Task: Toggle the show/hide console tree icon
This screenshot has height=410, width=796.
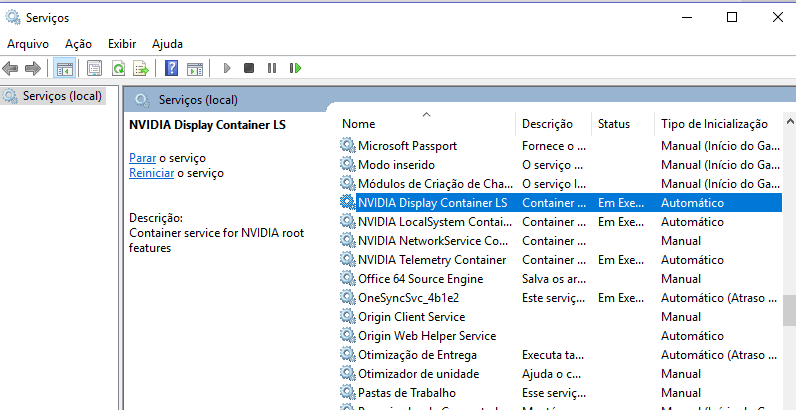Action: coord(65,68)
